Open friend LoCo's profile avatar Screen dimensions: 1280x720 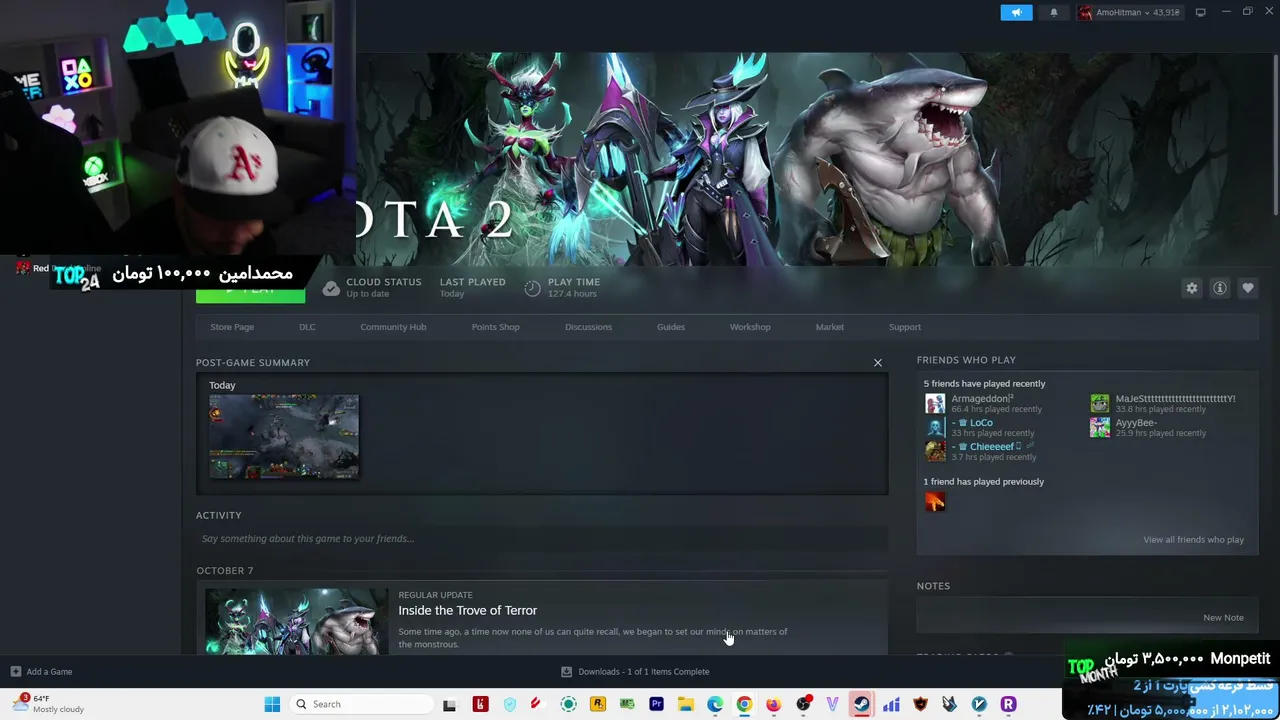pos(935,427)
